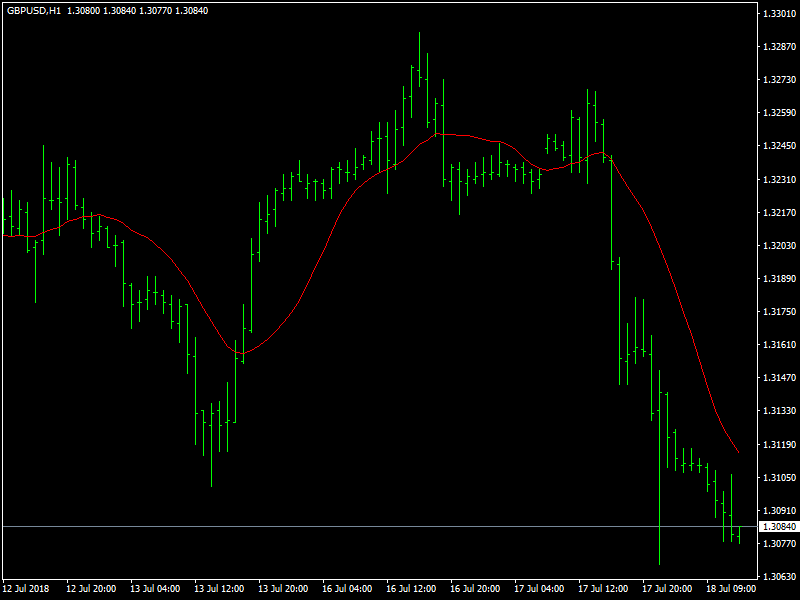Viewport: 800px width, 600px height.
Task: Click the current price label 1.30840
Action: 779,527
